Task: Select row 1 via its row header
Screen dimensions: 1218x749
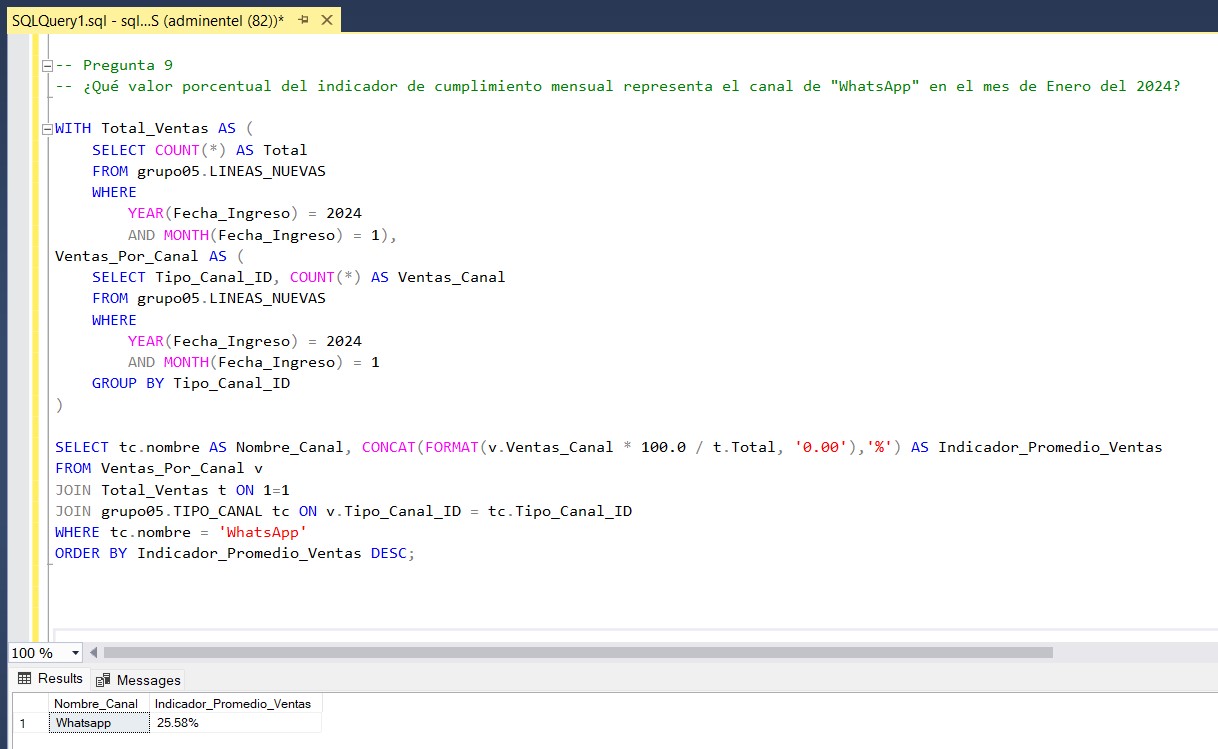Action: [x=24, y=722]
